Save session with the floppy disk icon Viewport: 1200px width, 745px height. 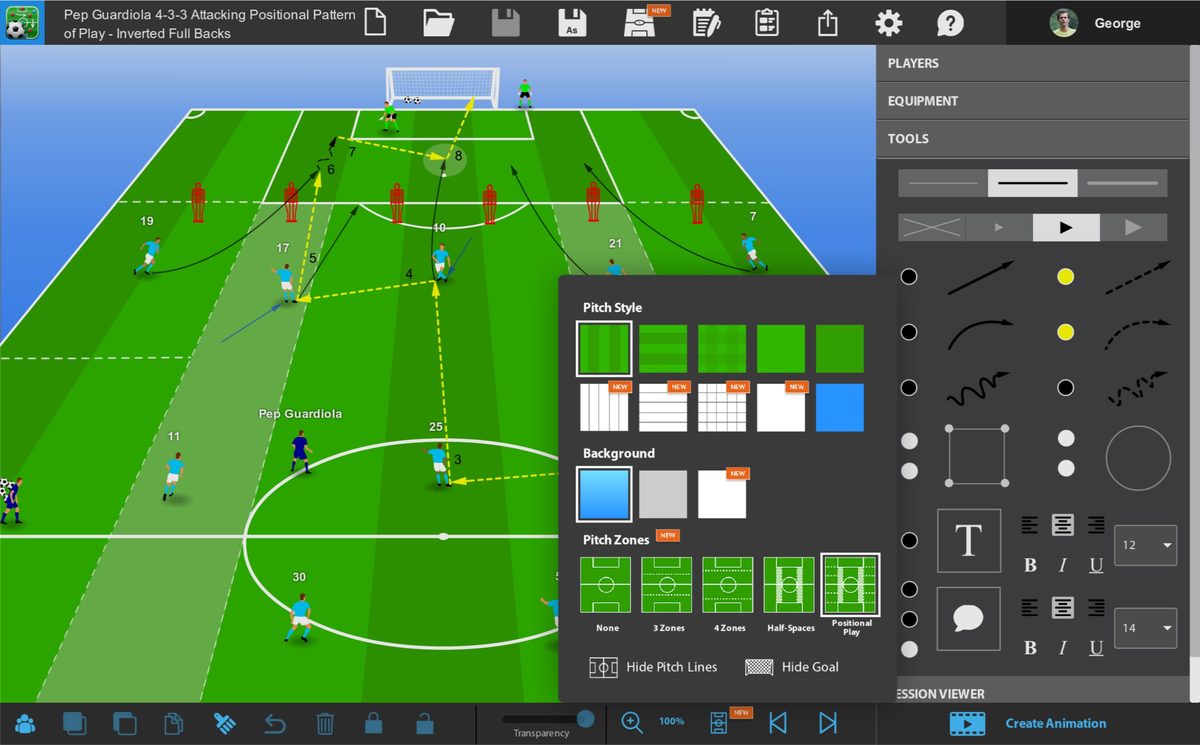[506, 22]
